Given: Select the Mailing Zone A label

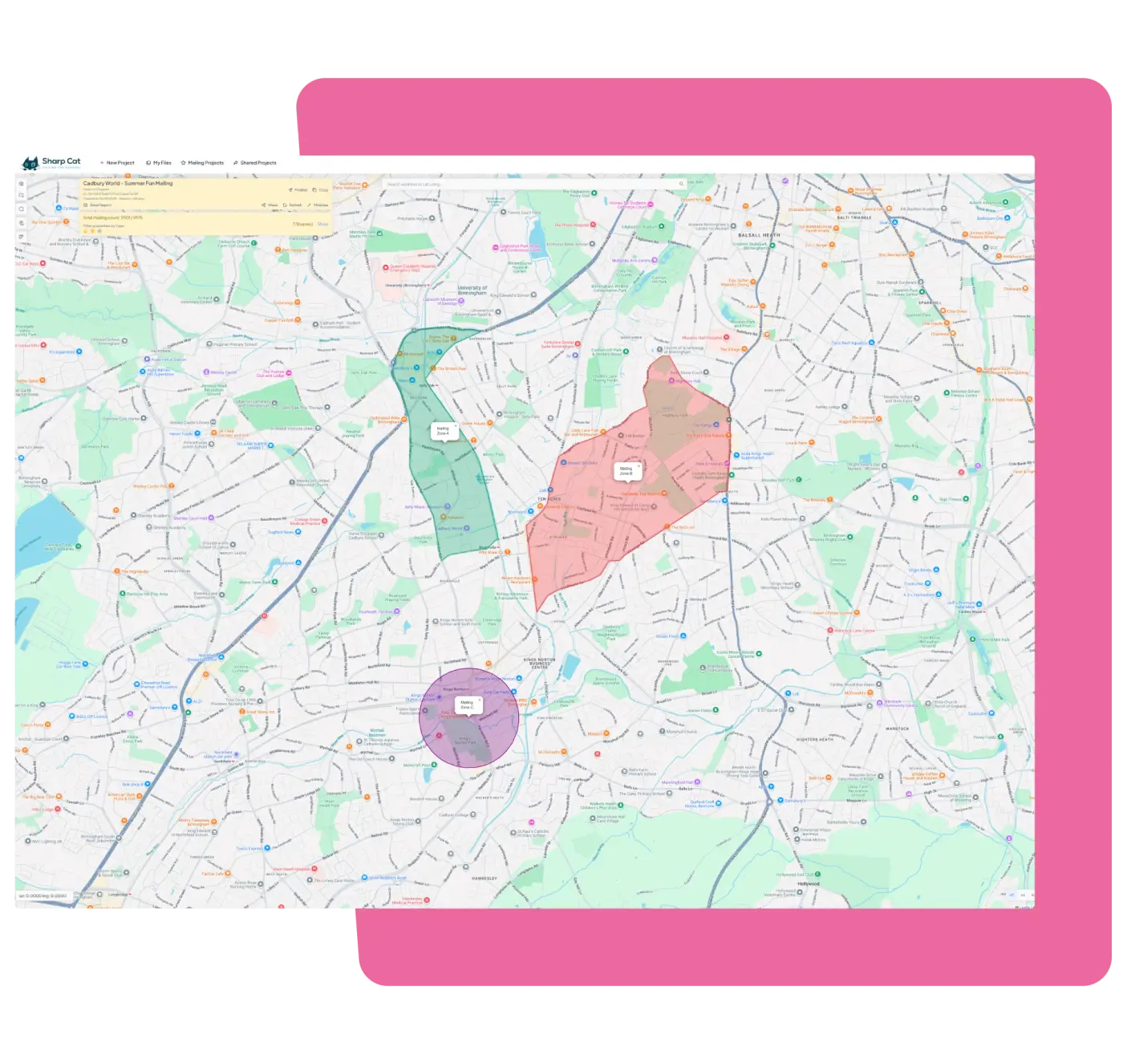Looking at the screenshot, I should (x=443, y=431).
